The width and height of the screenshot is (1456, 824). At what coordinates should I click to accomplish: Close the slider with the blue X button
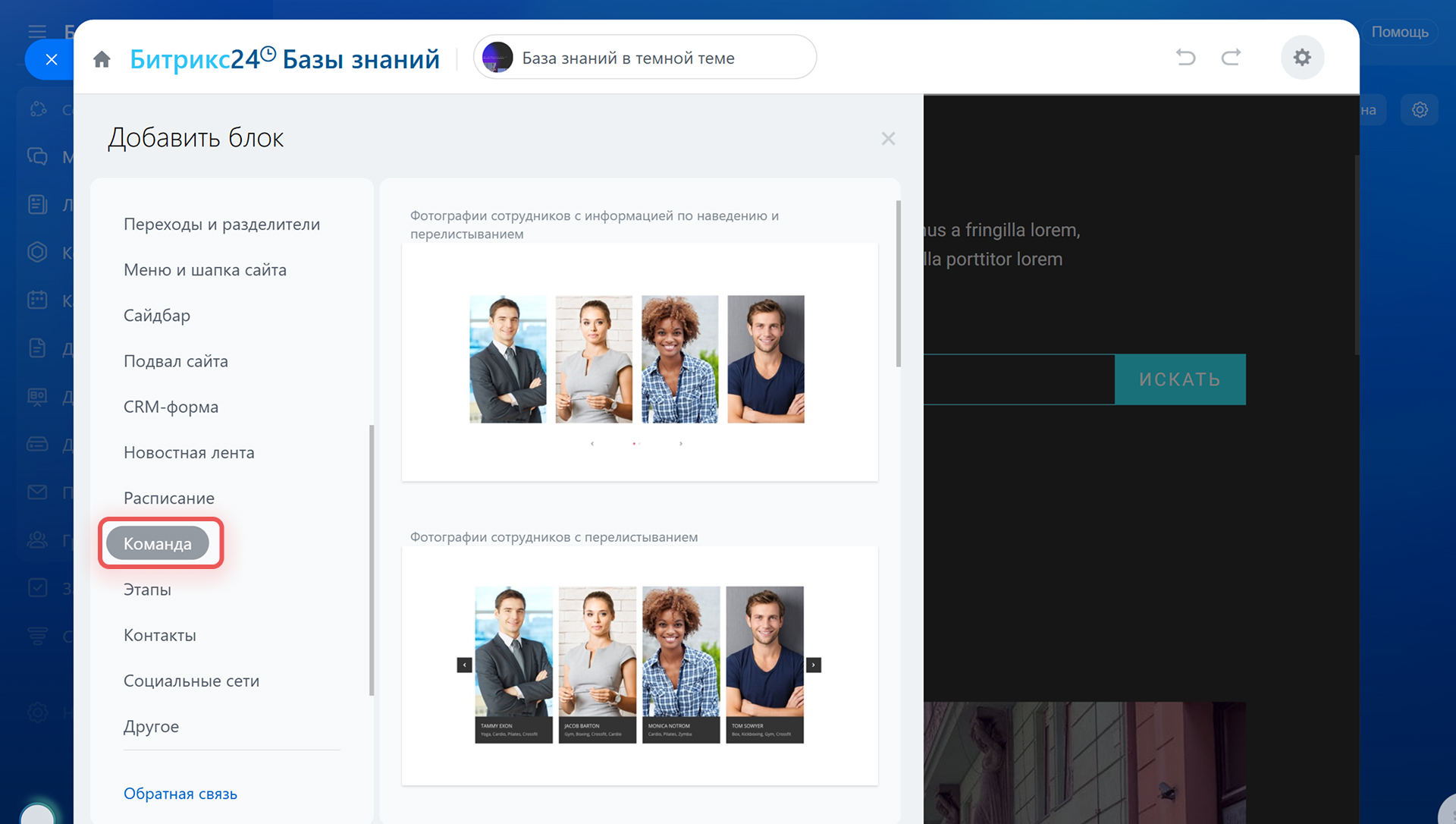tap(51, 59)
